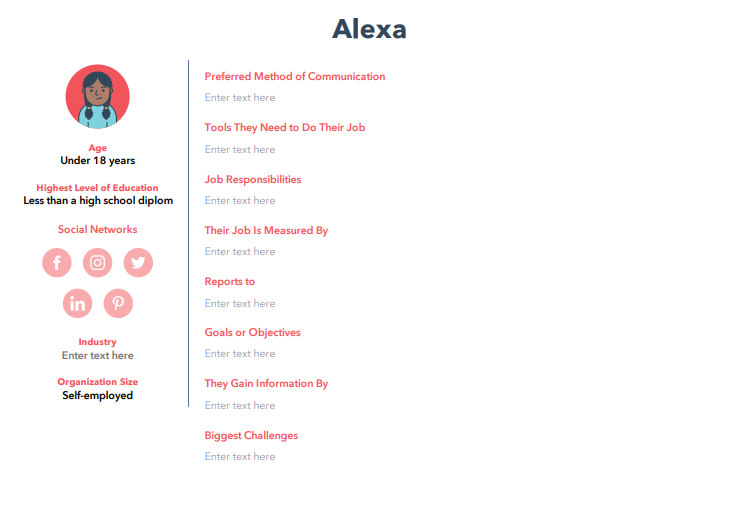Click the They Gain Information By field
This screenshot has width=731, height=515.
[240, 406]
